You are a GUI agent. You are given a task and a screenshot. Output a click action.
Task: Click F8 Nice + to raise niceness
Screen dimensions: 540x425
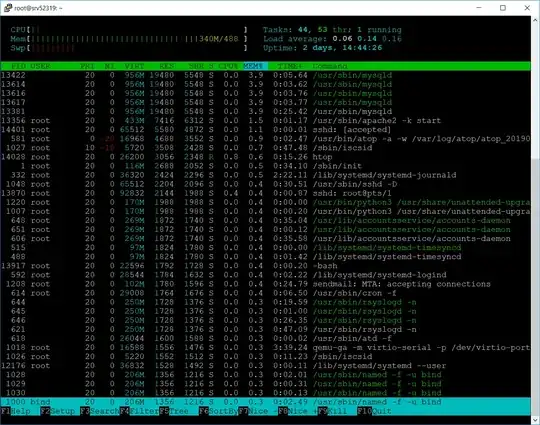tap(298, 411)
